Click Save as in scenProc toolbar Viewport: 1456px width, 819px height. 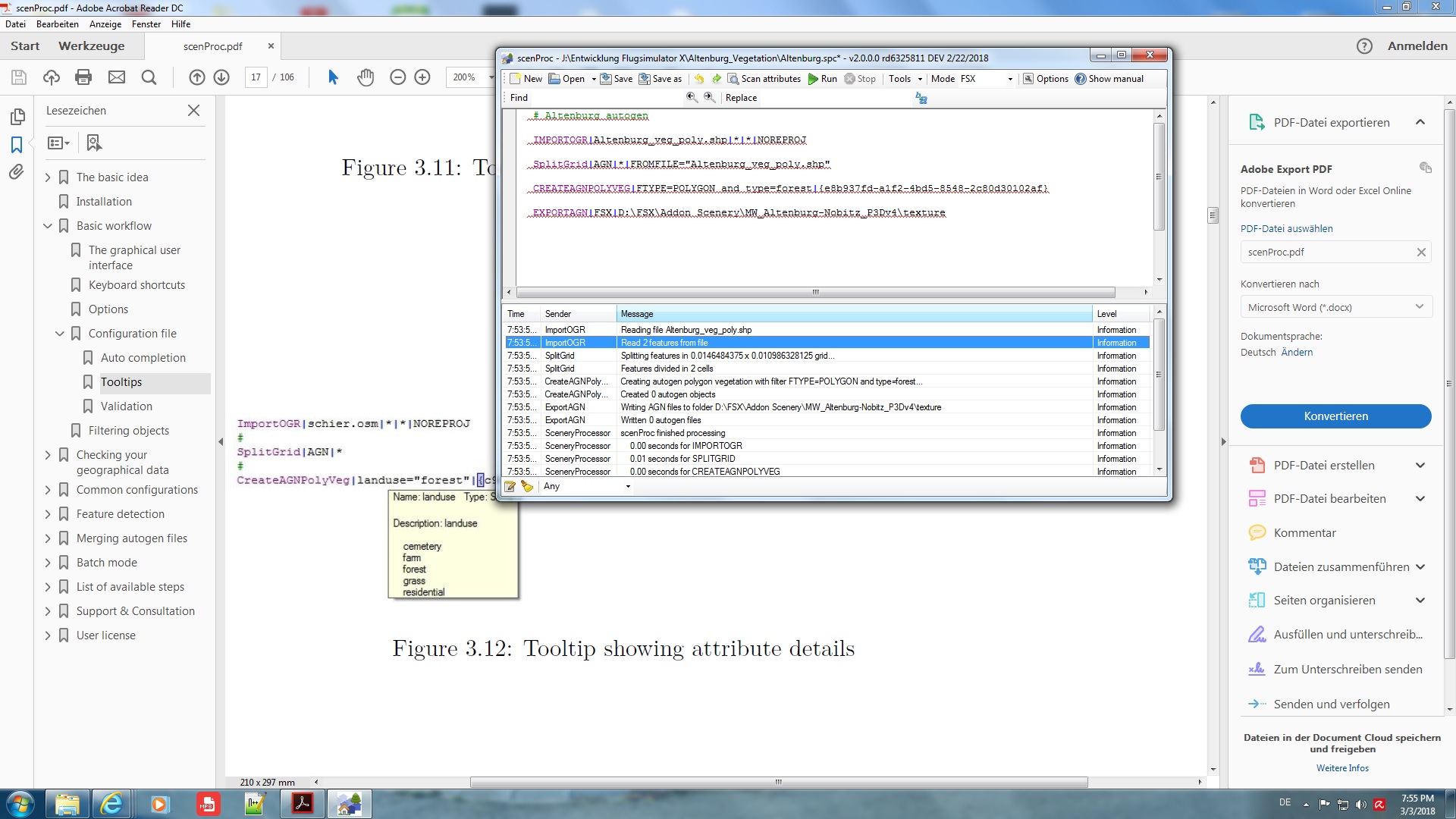(661, 79)
